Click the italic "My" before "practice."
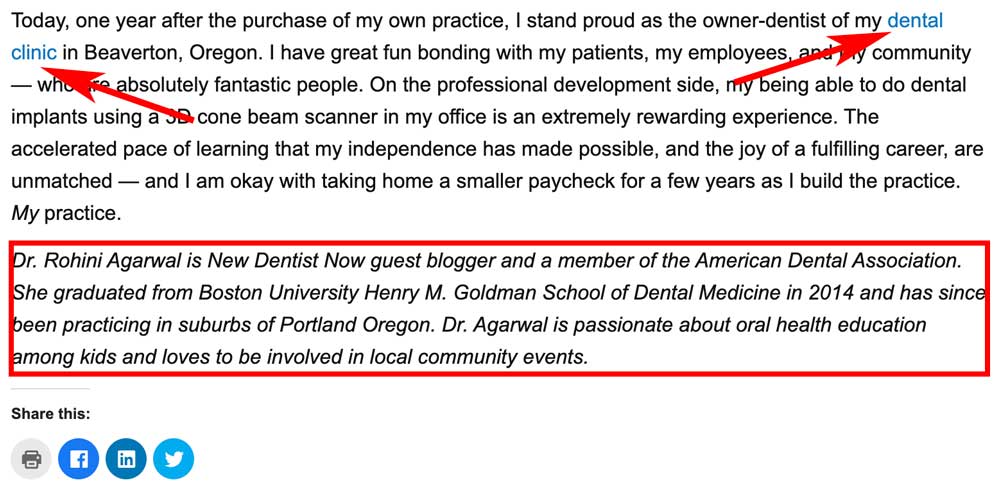 [x=24, y=213]
